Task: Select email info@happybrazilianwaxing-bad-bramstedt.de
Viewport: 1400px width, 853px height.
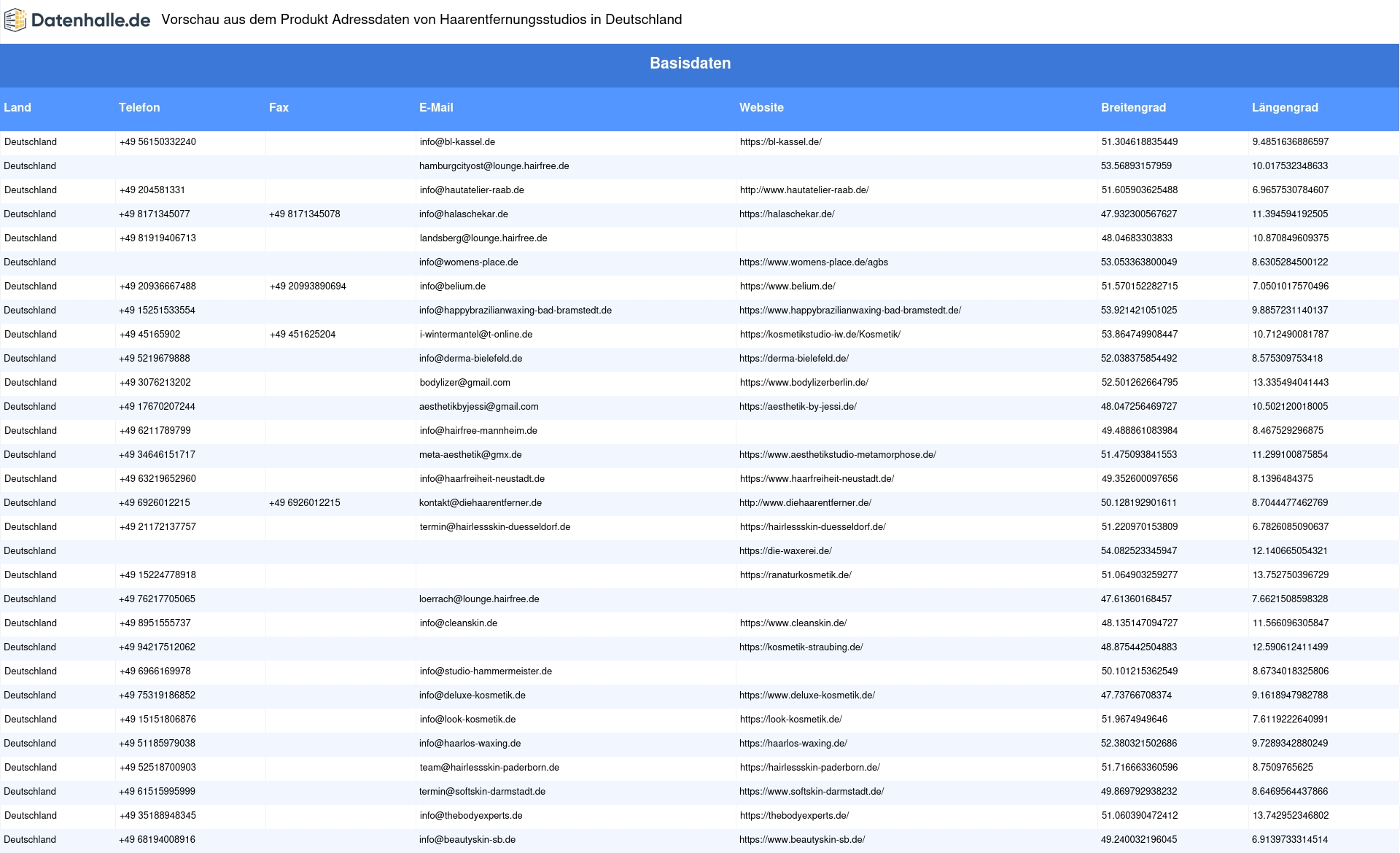Action: coord(516,311)
